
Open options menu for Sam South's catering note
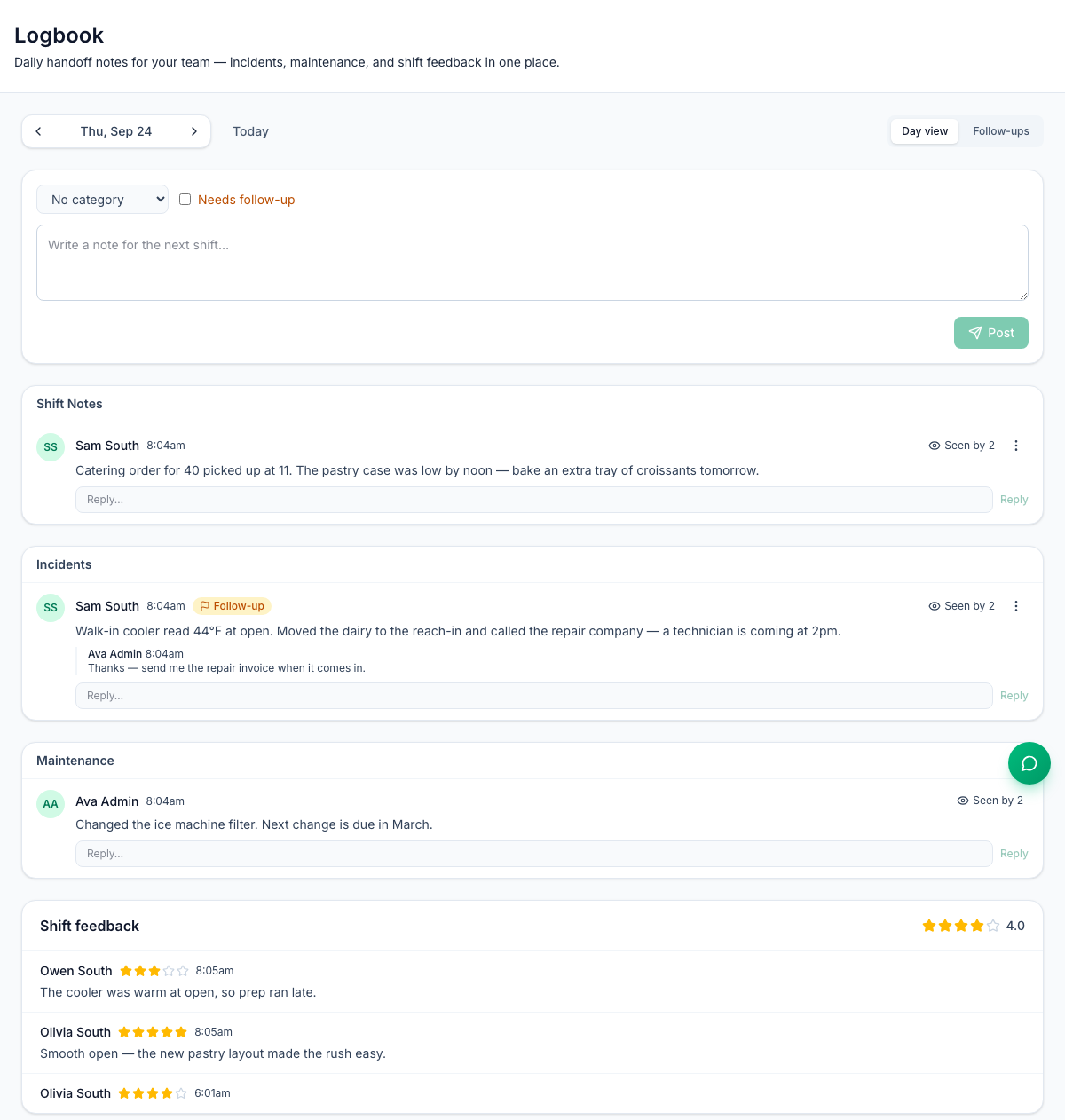pyautogui.click(x=1016, y=446)
